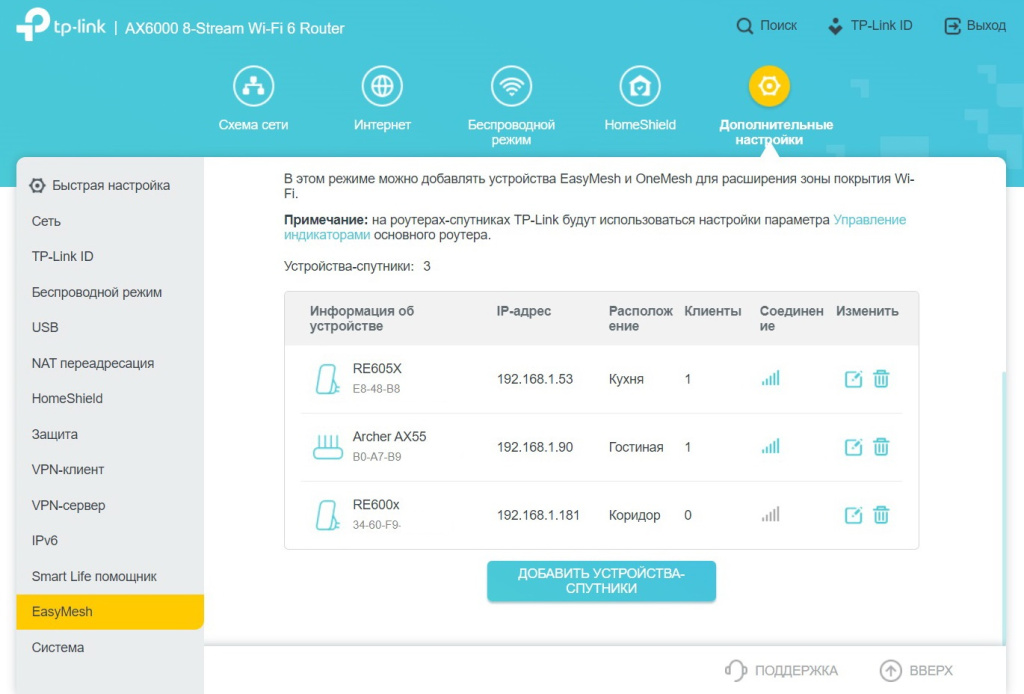Click the Кухня location cell
1024x694 pixels.
[626, 379]
